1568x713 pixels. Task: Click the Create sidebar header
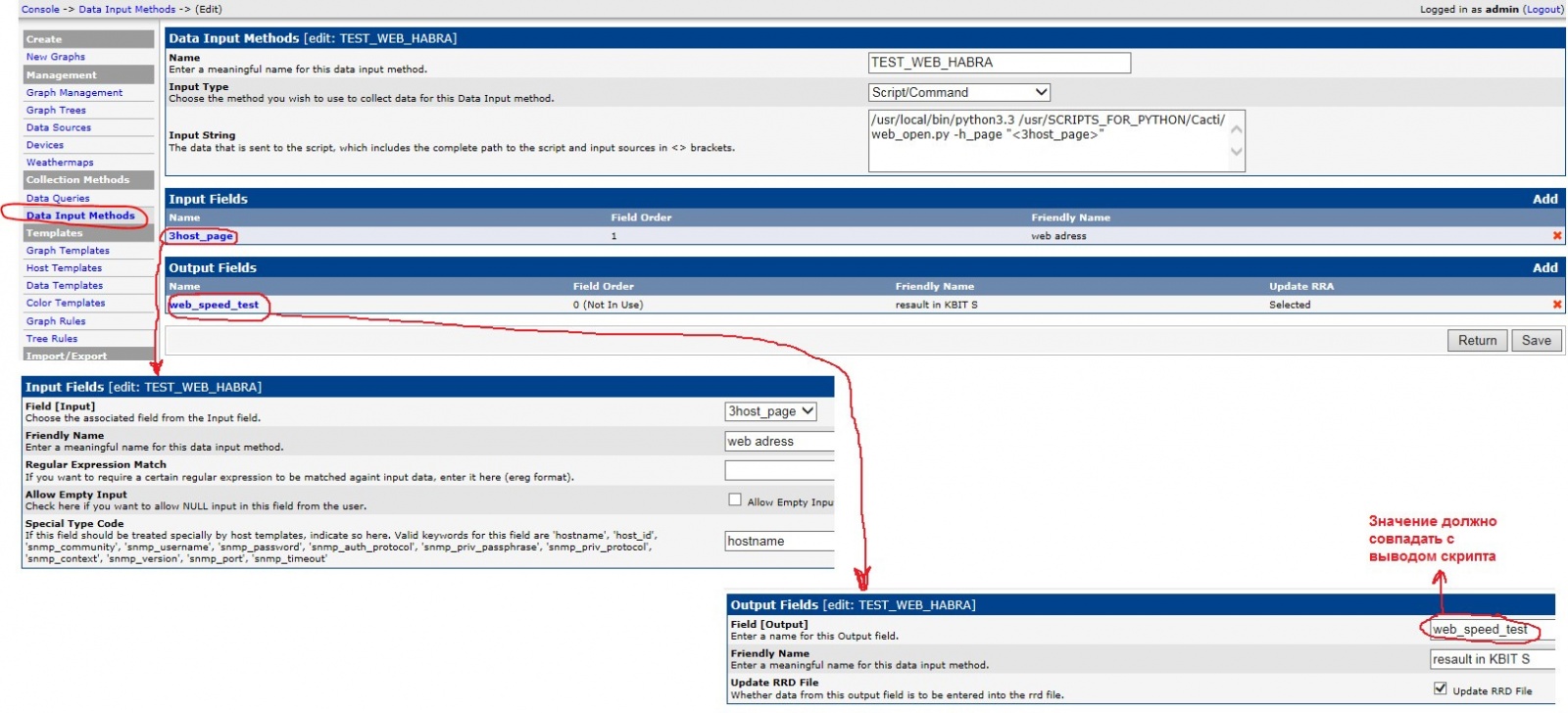tap(88, 39)
